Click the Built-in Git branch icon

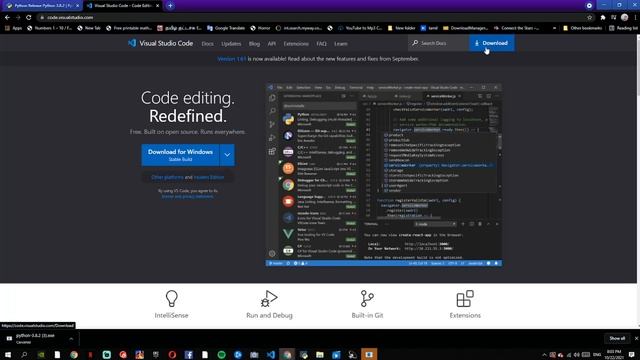click(367, 298)
